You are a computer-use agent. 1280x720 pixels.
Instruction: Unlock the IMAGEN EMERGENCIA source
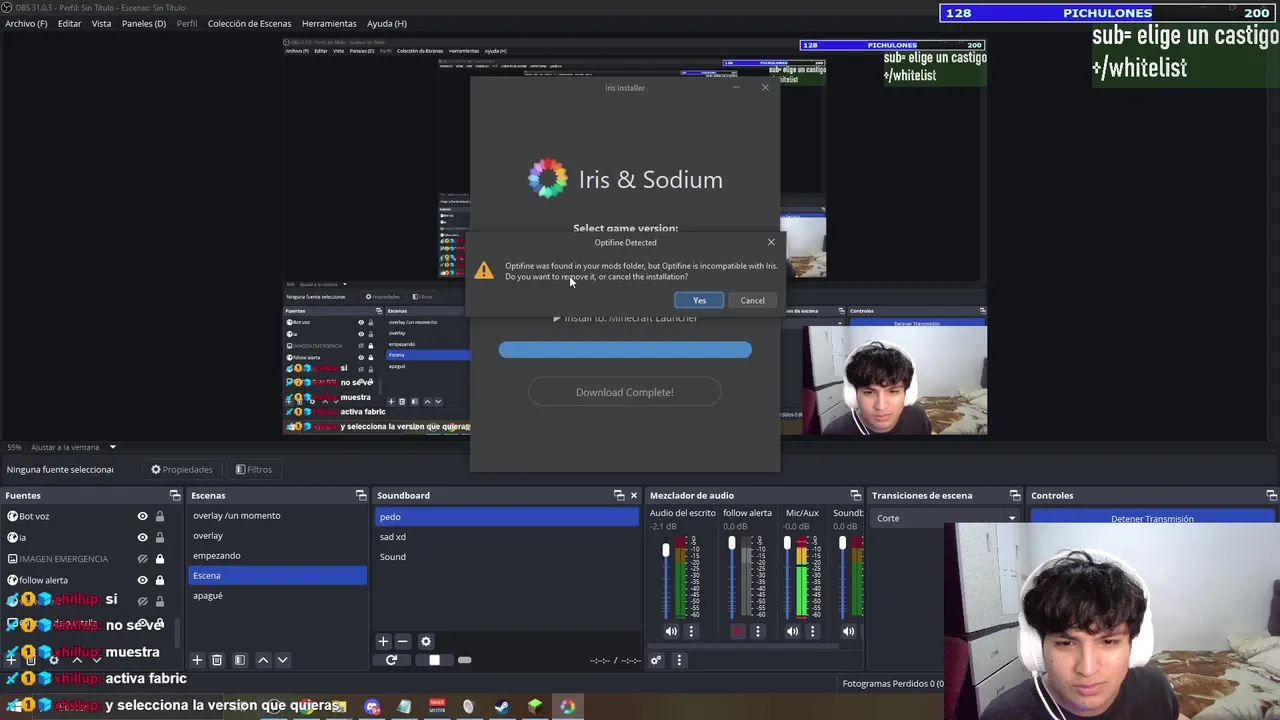159,559
